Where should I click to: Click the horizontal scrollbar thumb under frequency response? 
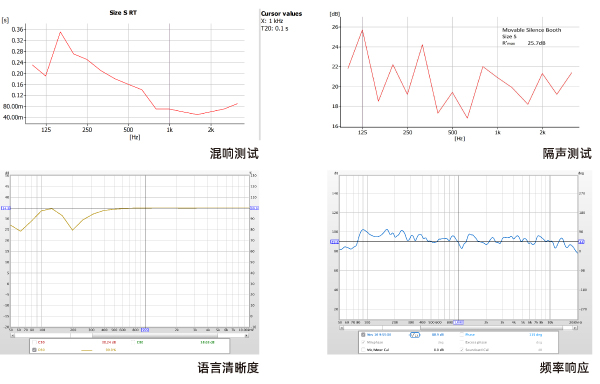(491, 328)
